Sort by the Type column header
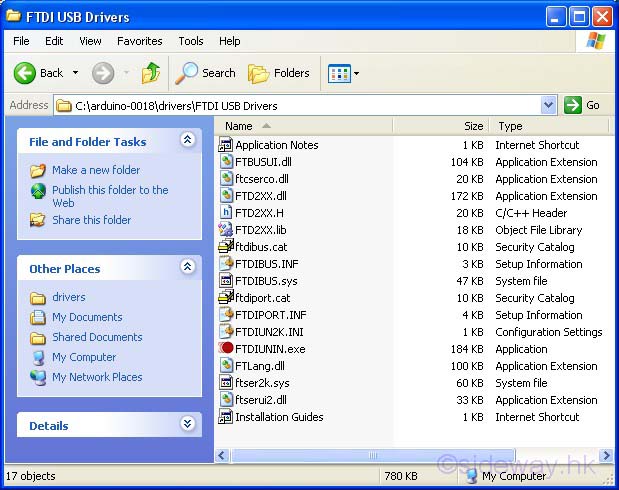 pyautogui.click(x=549, y=126)
